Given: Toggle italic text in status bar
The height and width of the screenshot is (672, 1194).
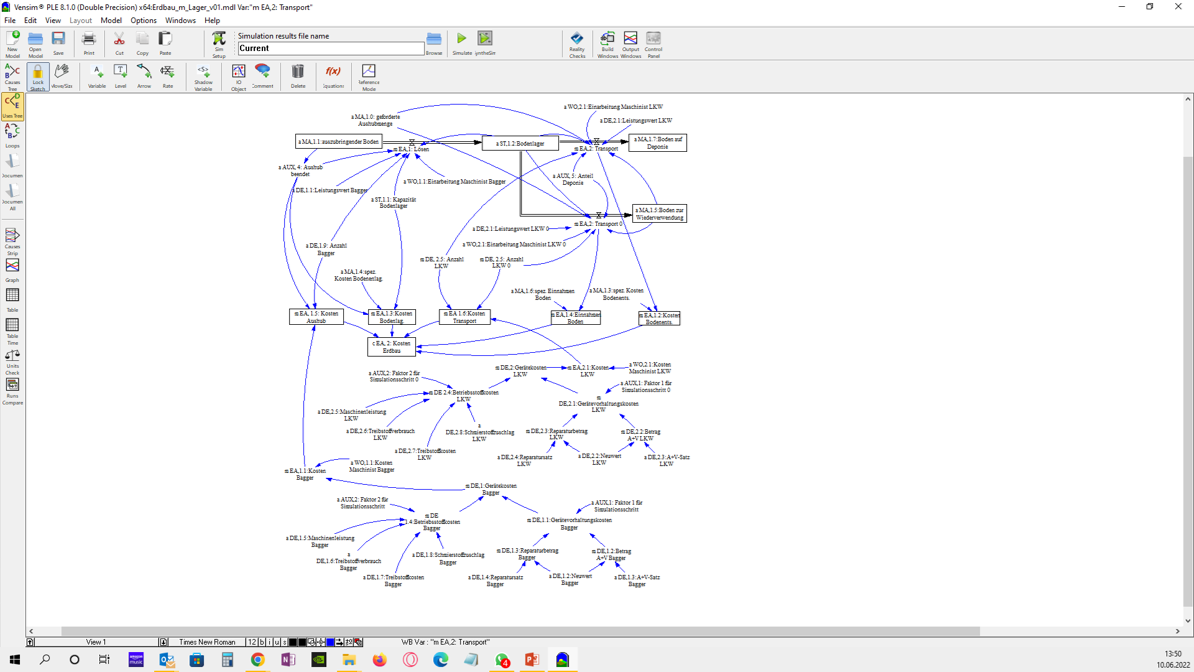Looking at the screenshot, I should click(x=270, y=642).
